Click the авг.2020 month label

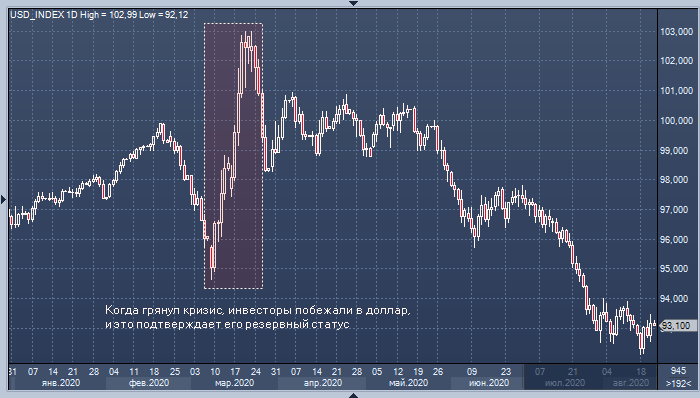click(630, 383)
